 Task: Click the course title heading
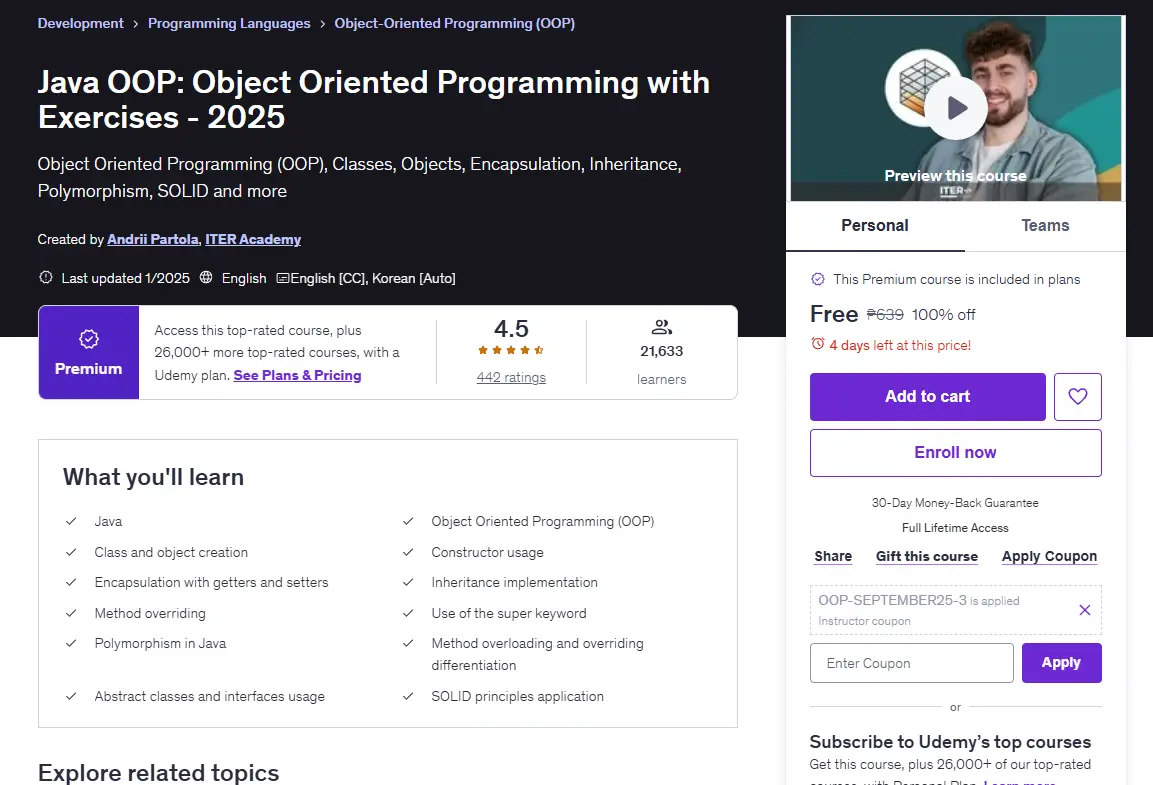coord(374,99)
